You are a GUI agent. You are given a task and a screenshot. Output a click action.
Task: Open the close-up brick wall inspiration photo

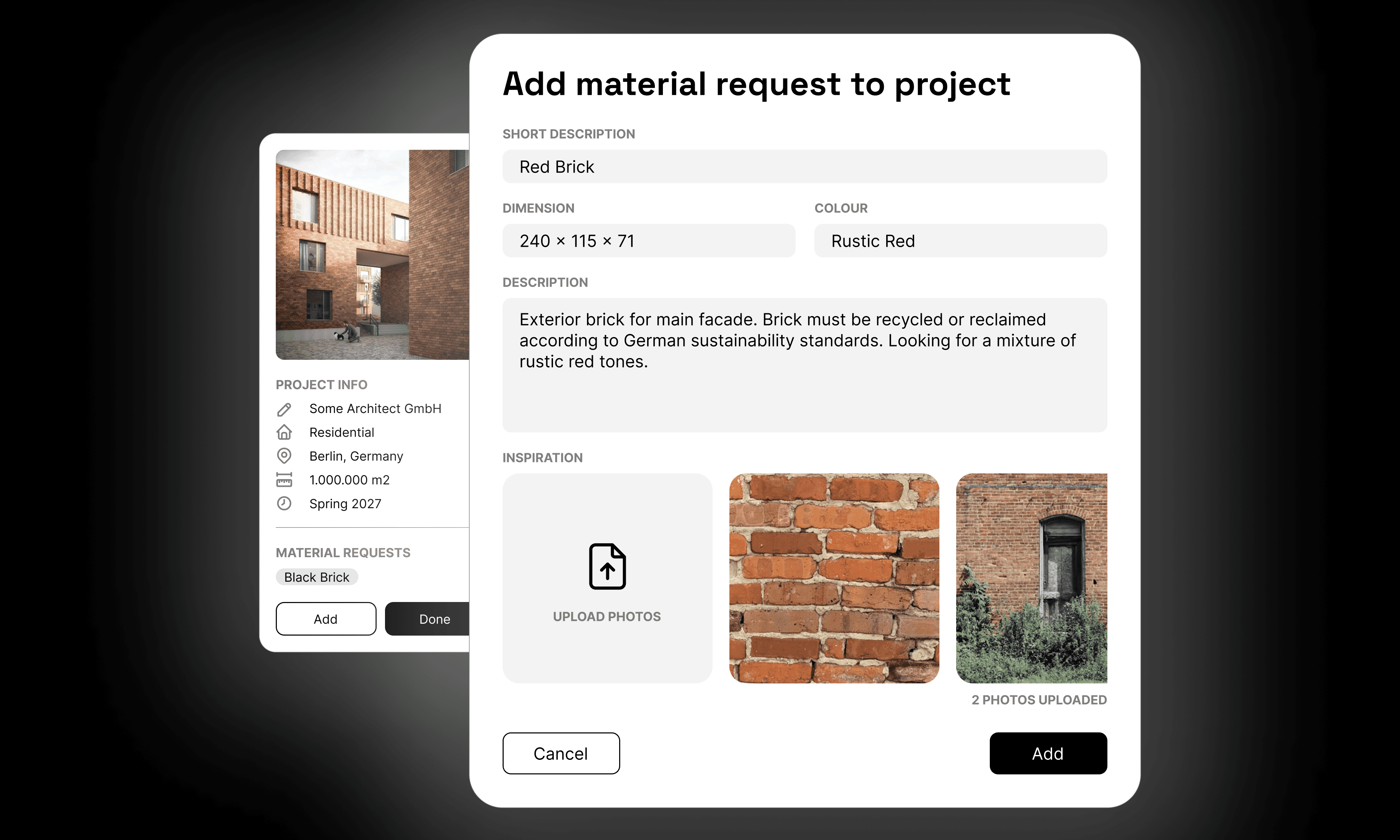point(834,578)
